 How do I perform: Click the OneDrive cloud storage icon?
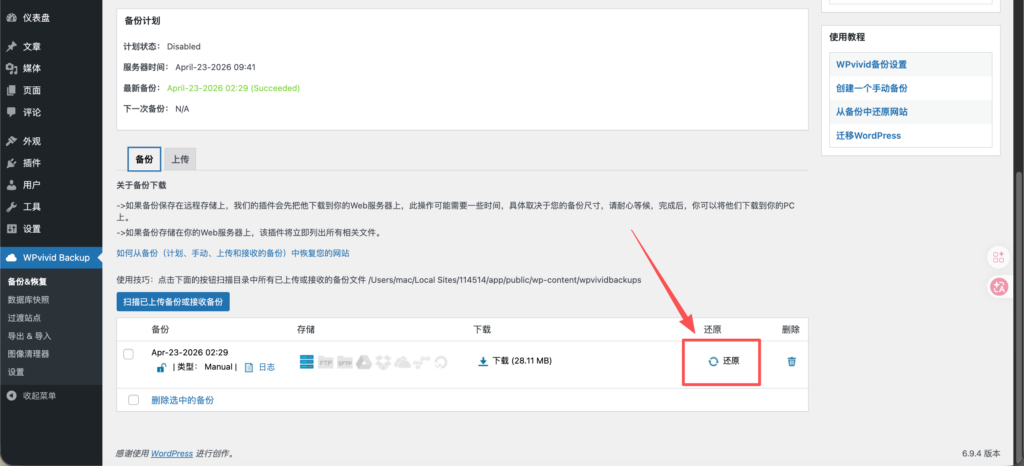tap(402, 362)
